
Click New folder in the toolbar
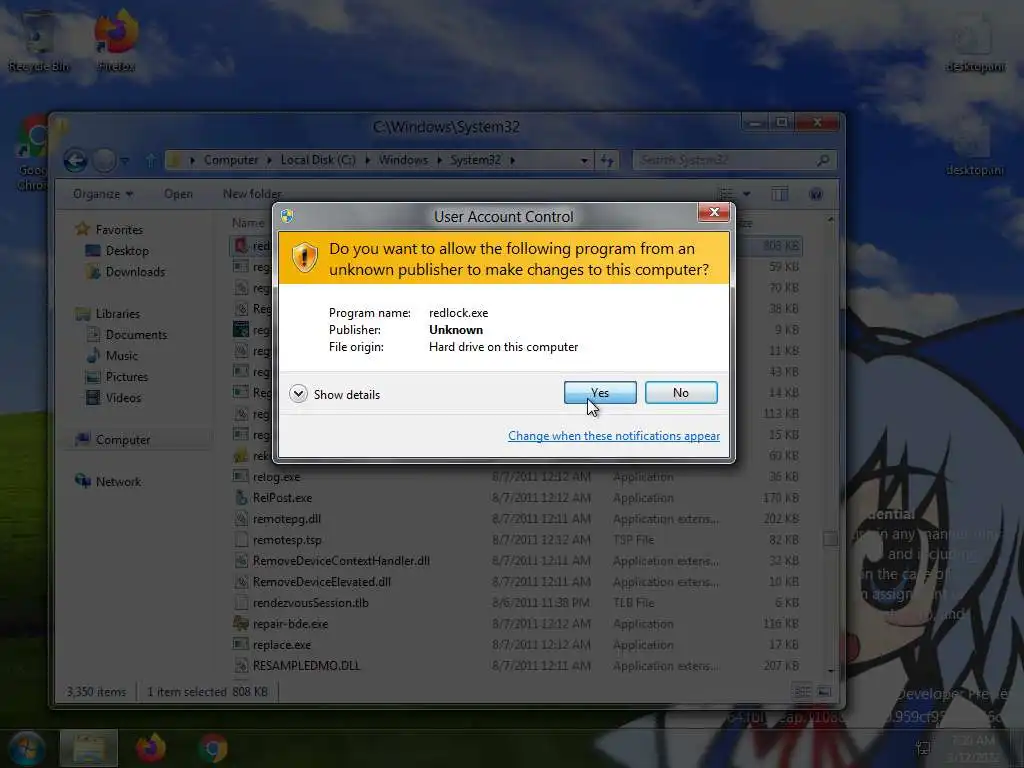[x=252, y=194]
